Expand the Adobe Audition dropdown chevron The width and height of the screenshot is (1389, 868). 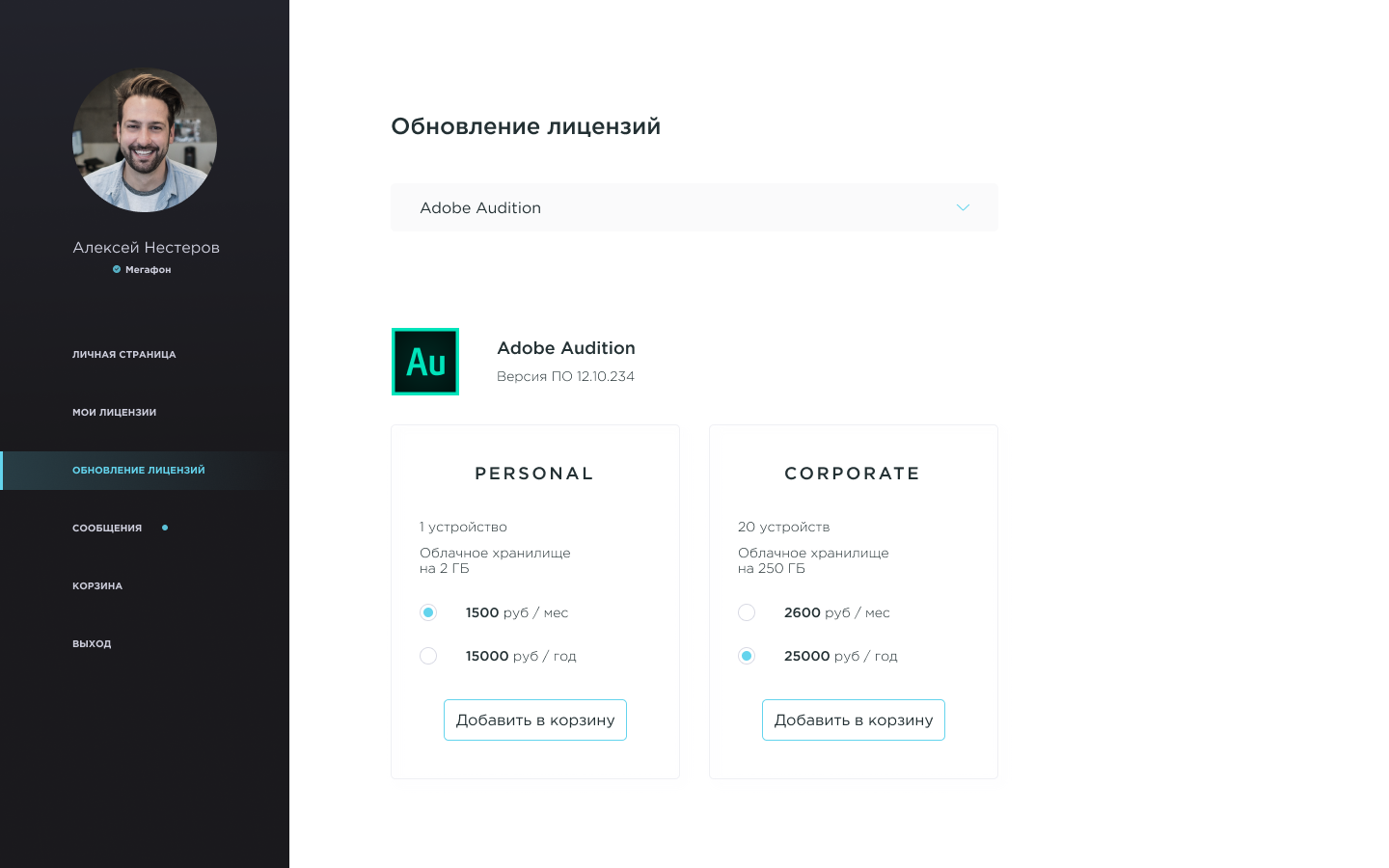[963, 207]
